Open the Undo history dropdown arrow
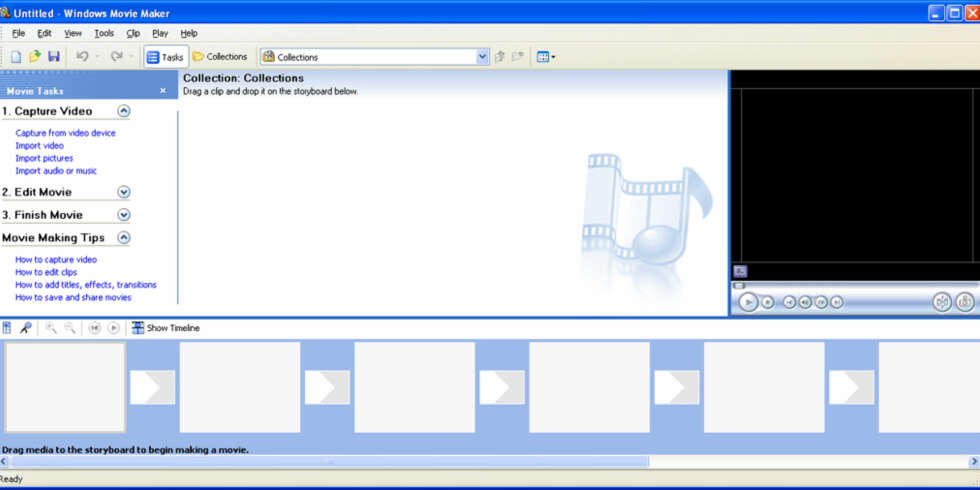This screenshot has width=980, height=490. [x=98, y=57]
